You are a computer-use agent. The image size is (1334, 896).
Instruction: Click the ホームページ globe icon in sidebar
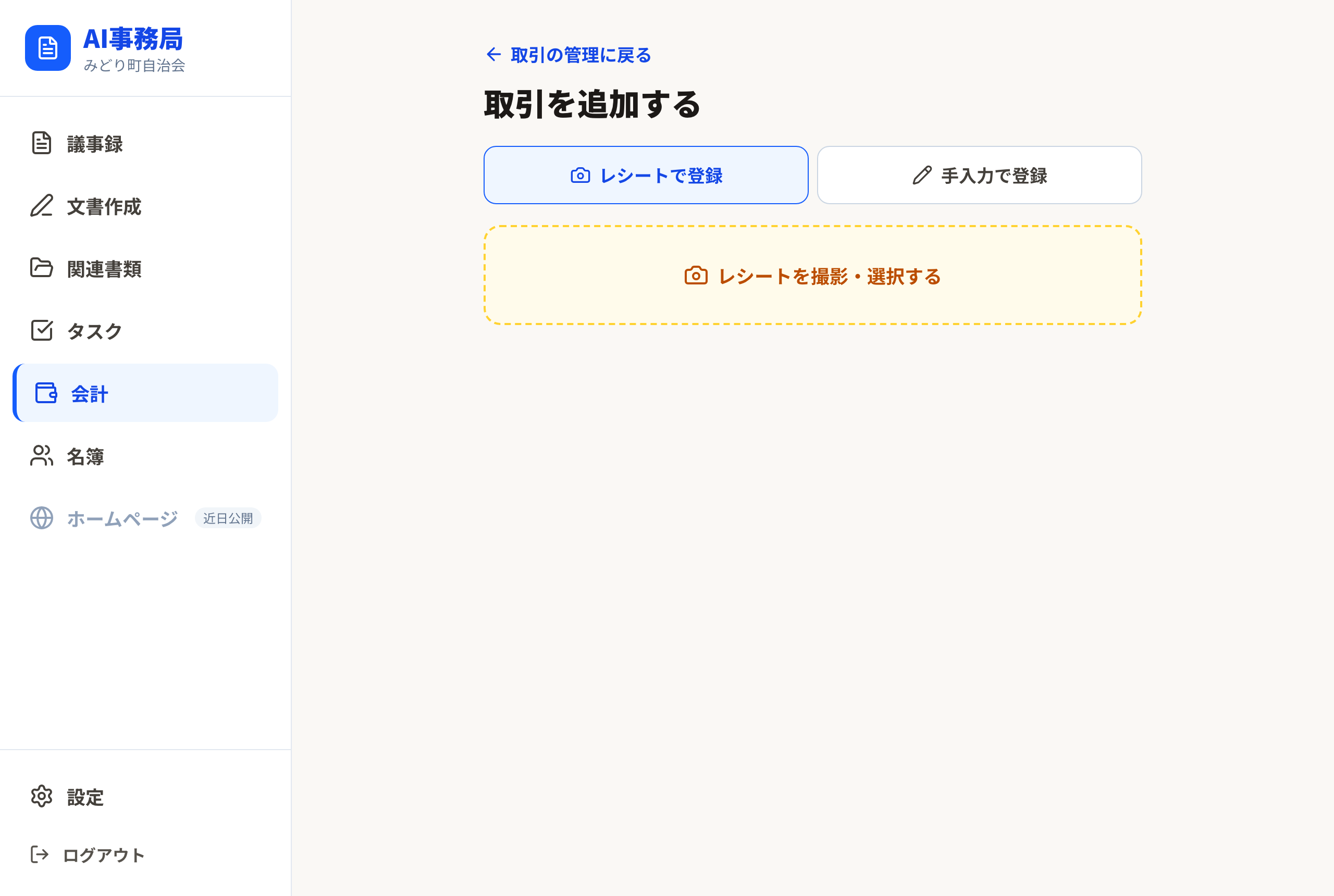(x=42, y=518)
